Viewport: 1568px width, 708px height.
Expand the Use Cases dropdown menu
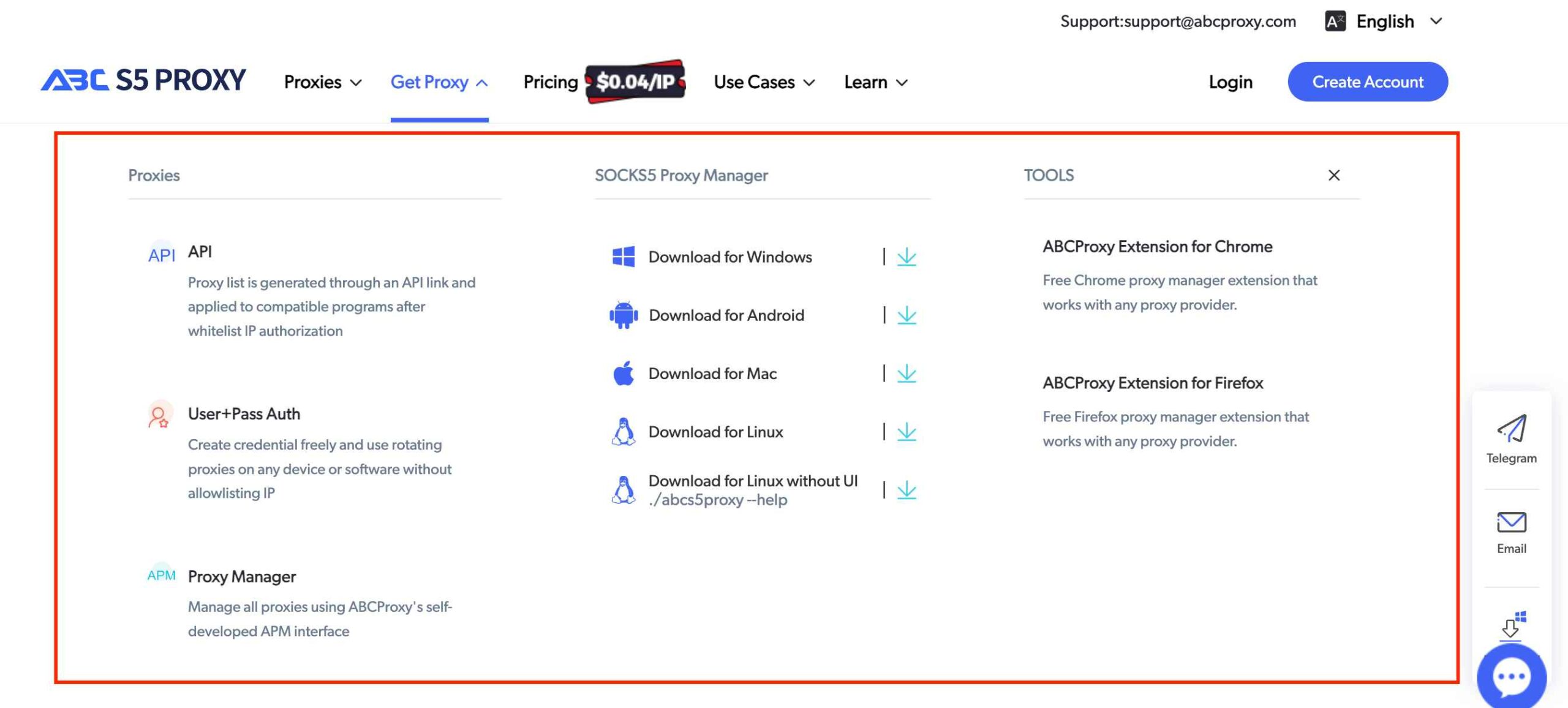[763, 81]
